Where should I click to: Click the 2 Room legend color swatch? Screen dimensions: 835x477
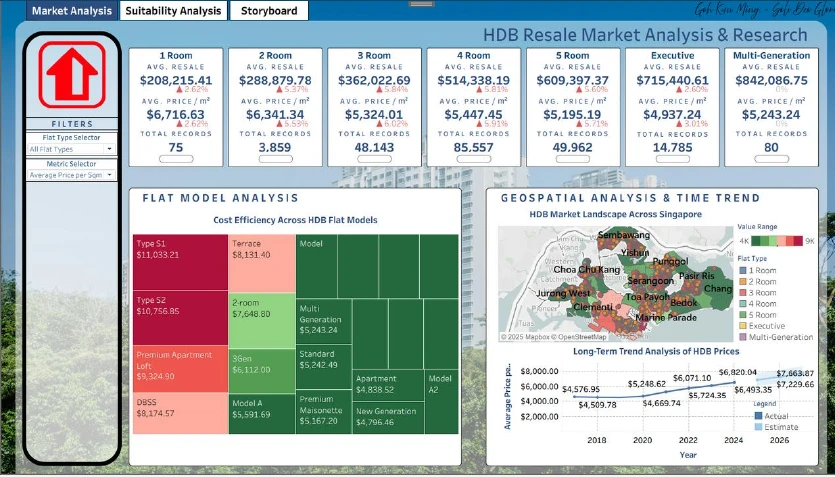tap(743, 282)
